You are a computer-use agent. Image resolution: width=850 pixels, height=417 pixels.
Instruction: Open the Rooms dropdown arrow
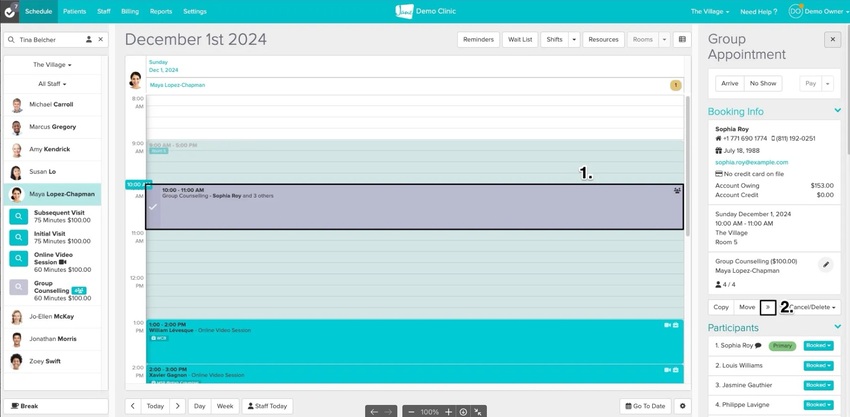coord(664,40)
